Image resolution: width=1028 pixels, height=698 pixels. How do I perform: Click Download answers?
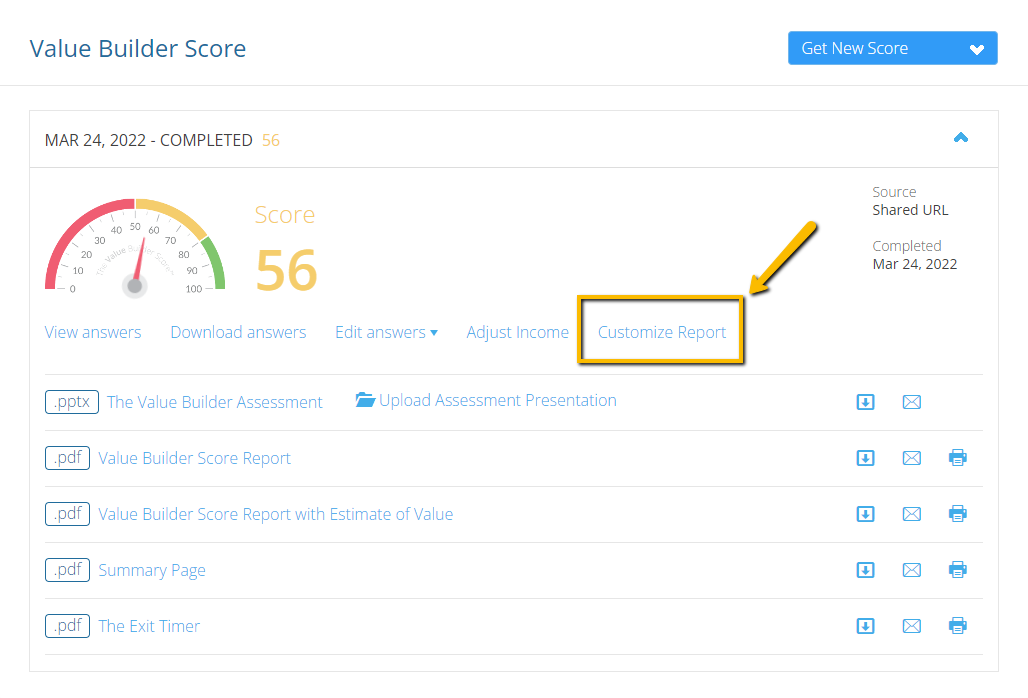238,332
